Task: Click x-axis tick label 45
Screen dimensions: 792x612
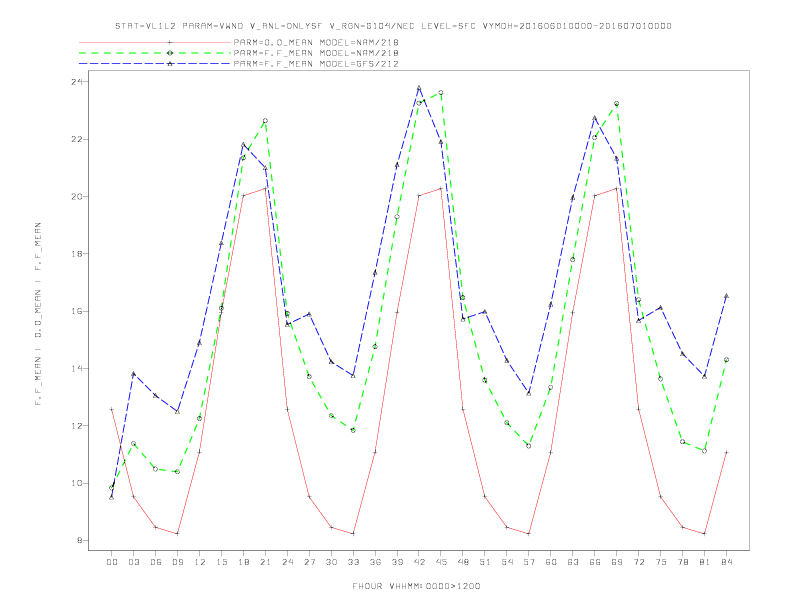Action: (x=441, y=562)
